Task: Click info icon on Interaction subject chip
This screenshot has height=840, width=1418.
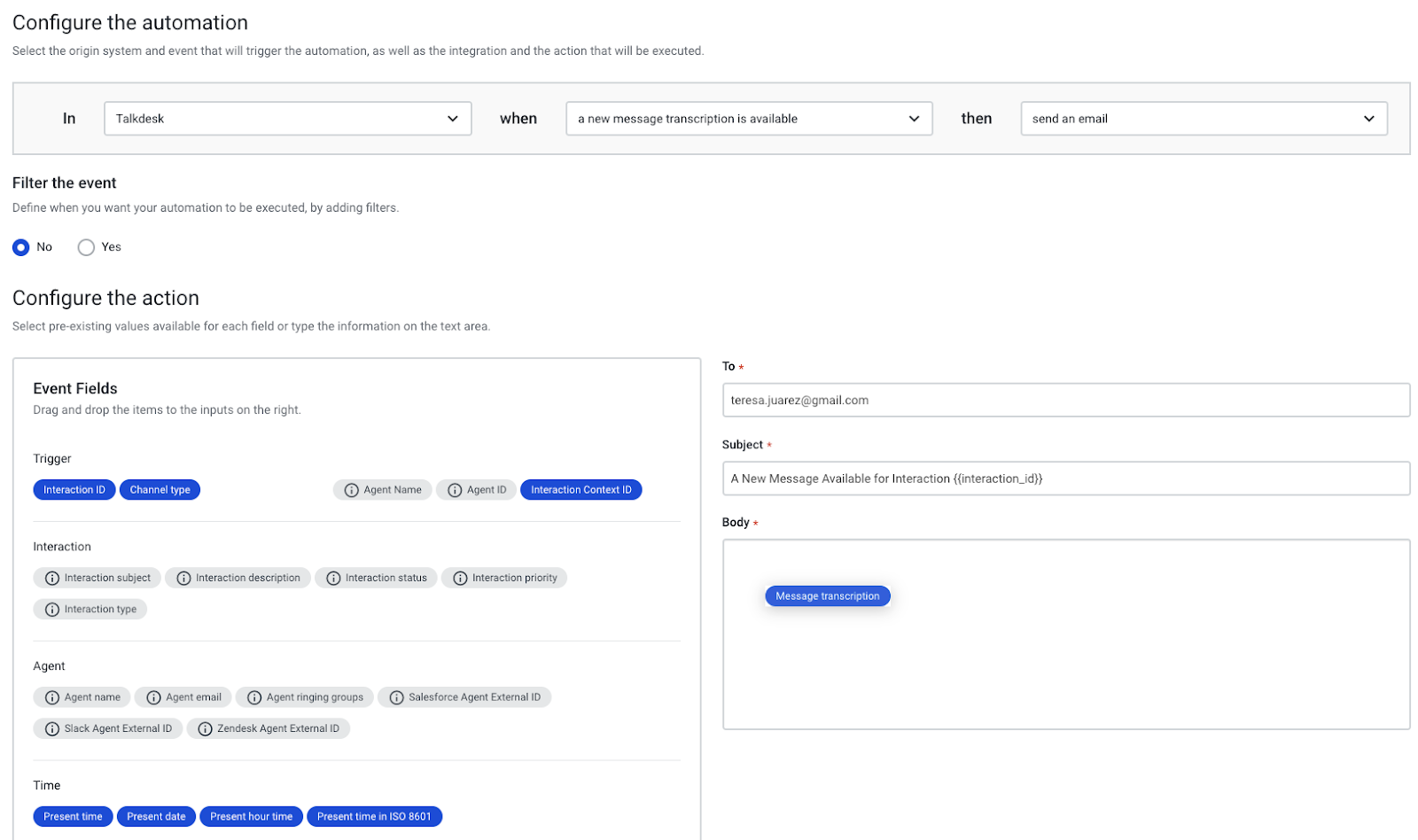Action: click(x=52, y=579)
